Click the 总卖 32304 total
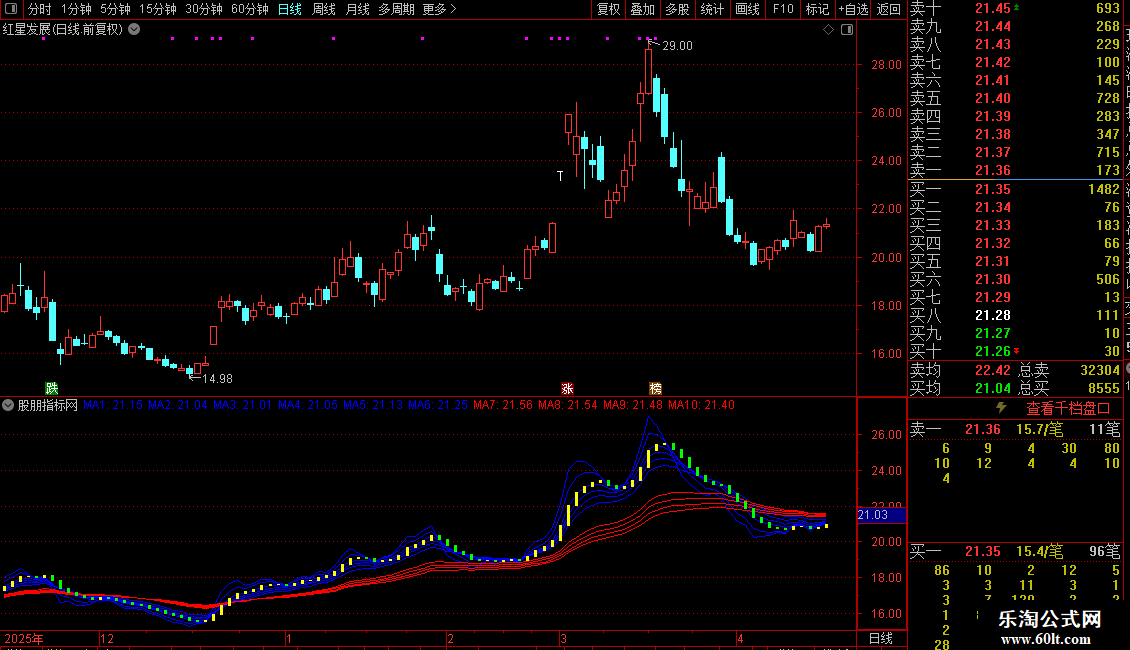 coord(1069,370)
